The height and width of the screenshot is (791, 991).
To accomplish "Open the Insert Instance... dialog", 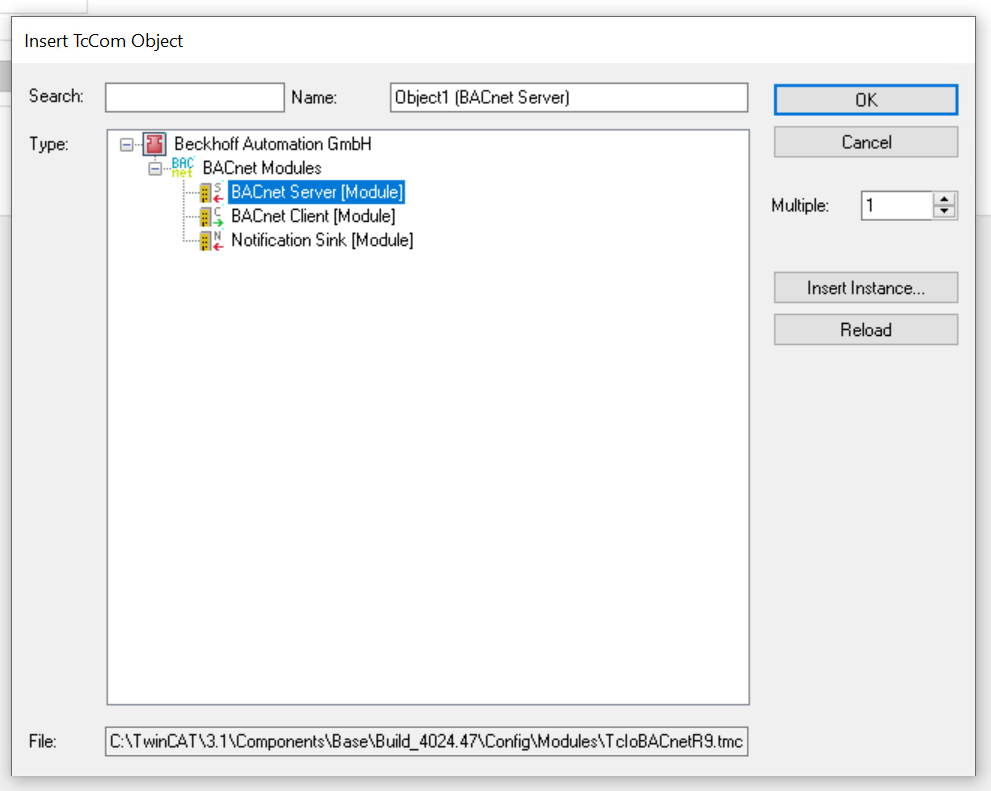I will (x=866, y=288).
